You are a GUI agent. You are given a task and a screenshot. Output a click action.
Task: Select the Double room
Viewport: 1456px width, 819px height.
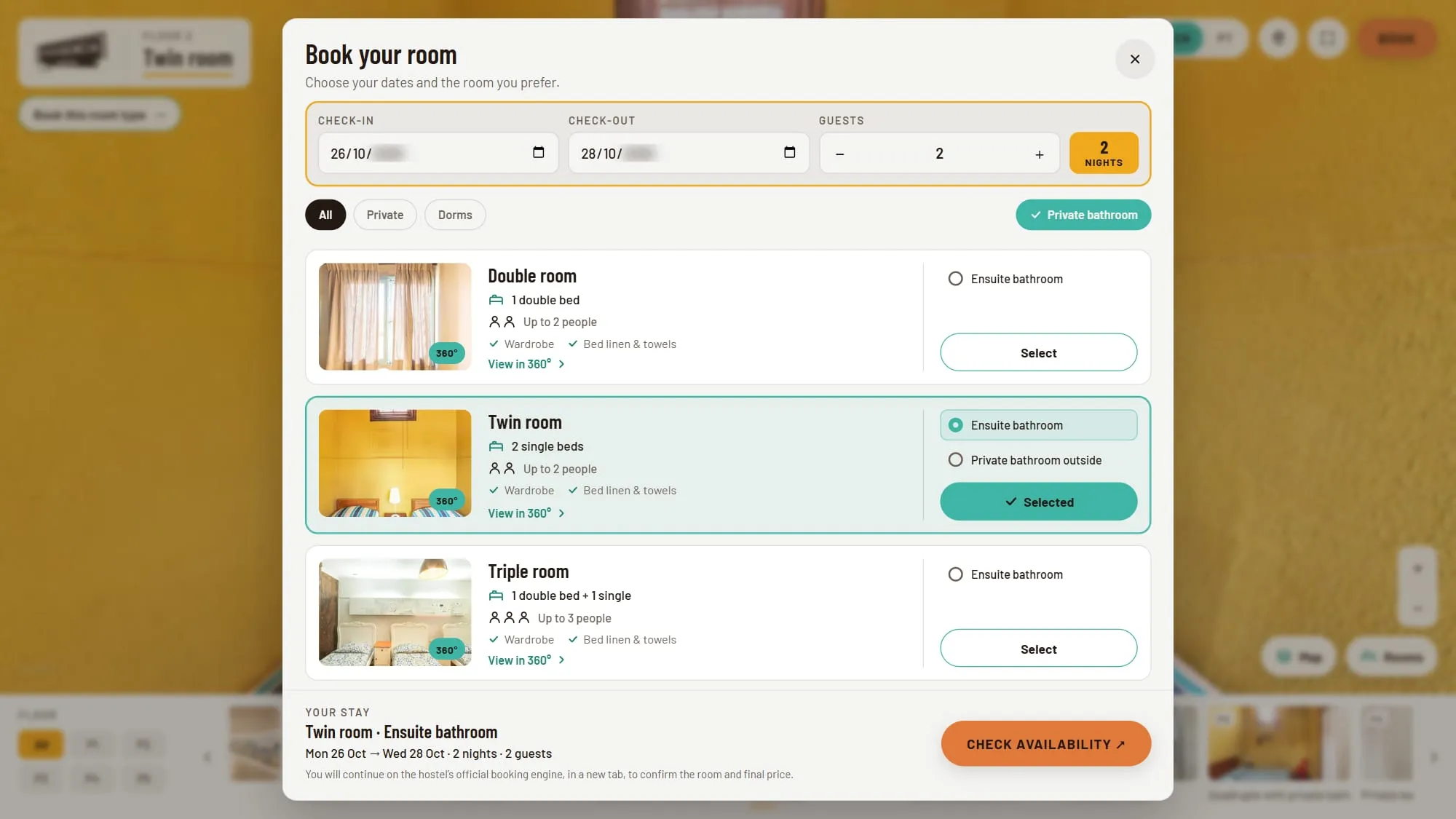click(1038, 352)
